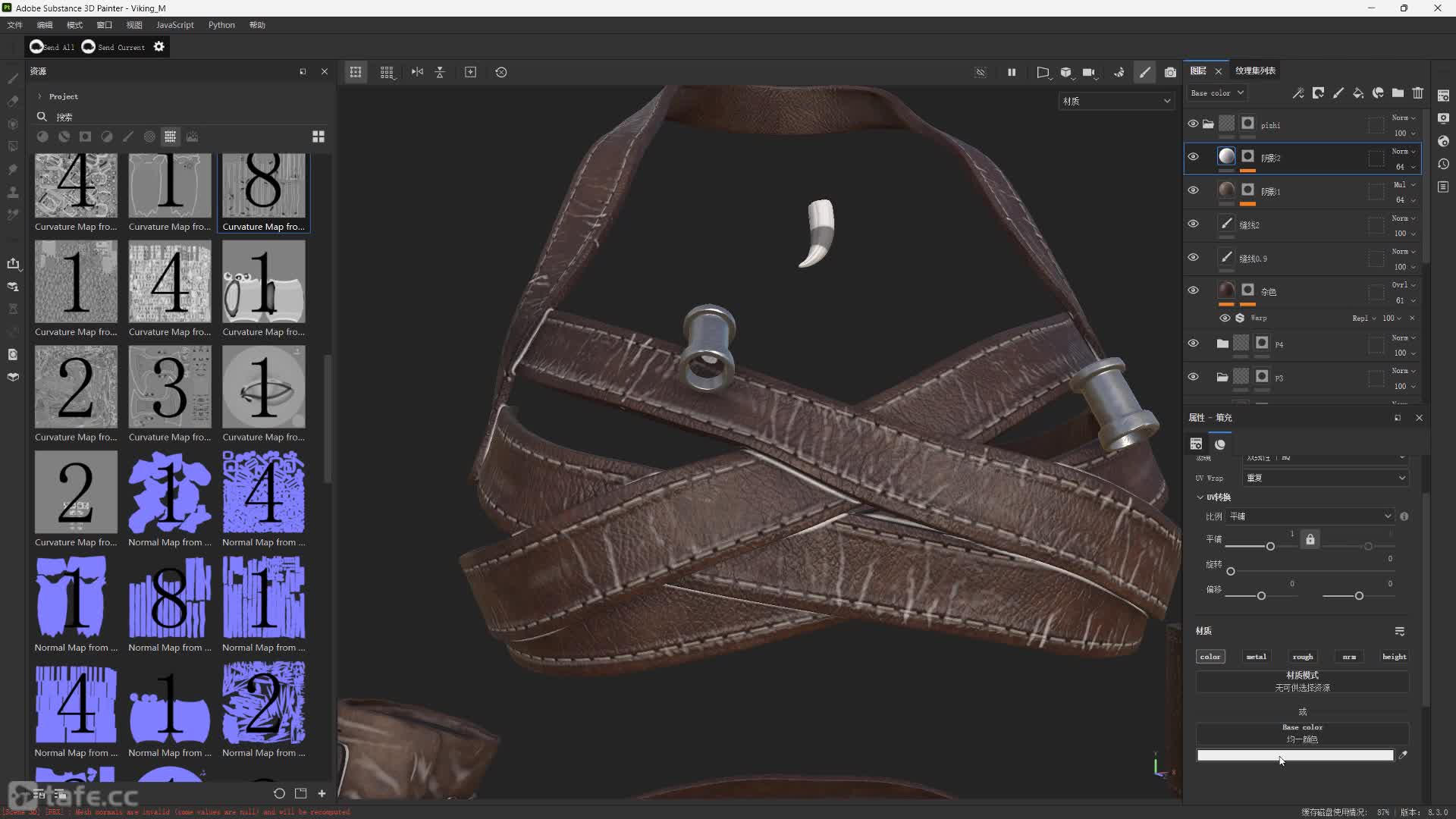Change blend mode of 阴影1 layer (Mul)
Image resolution: width=1456 pixels, height=819 pixels.
point(1404,184)
